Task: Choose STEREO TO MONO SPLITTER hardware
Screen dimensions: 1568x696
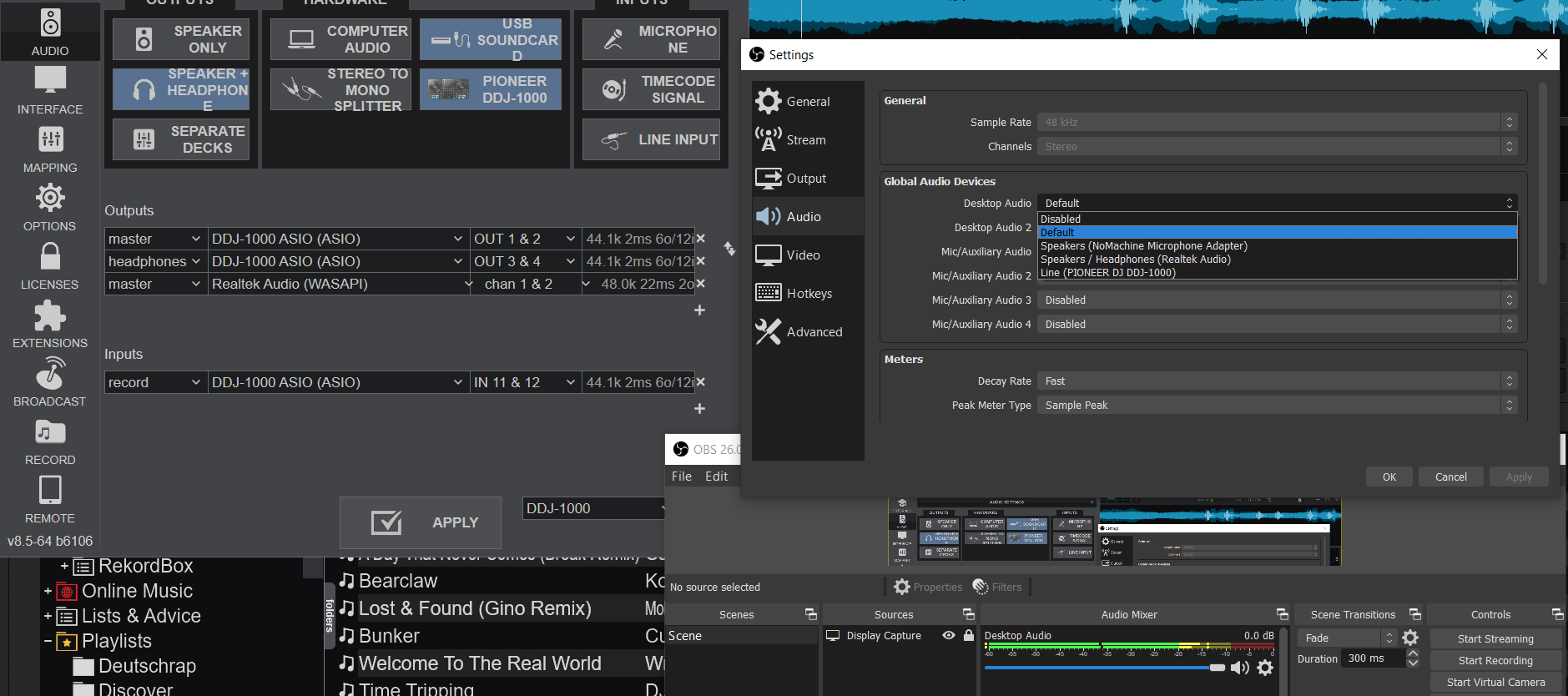Action: tap(340, 89)
